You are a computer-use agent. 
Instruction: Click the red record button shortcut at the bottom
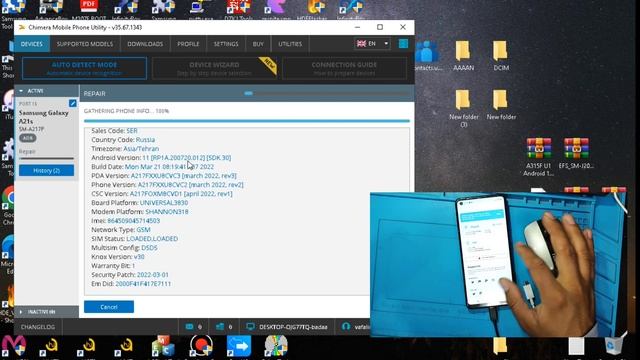[201, 345]
